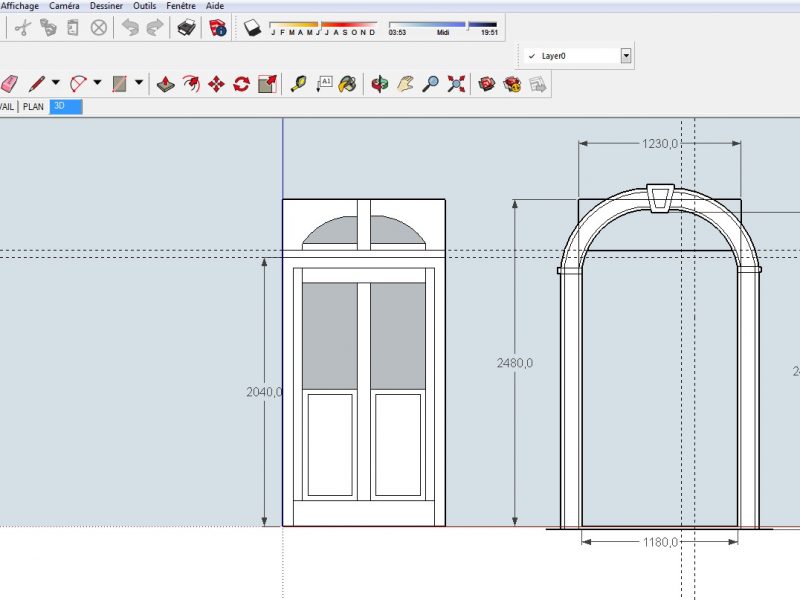Undo the last action

point(130,28)
